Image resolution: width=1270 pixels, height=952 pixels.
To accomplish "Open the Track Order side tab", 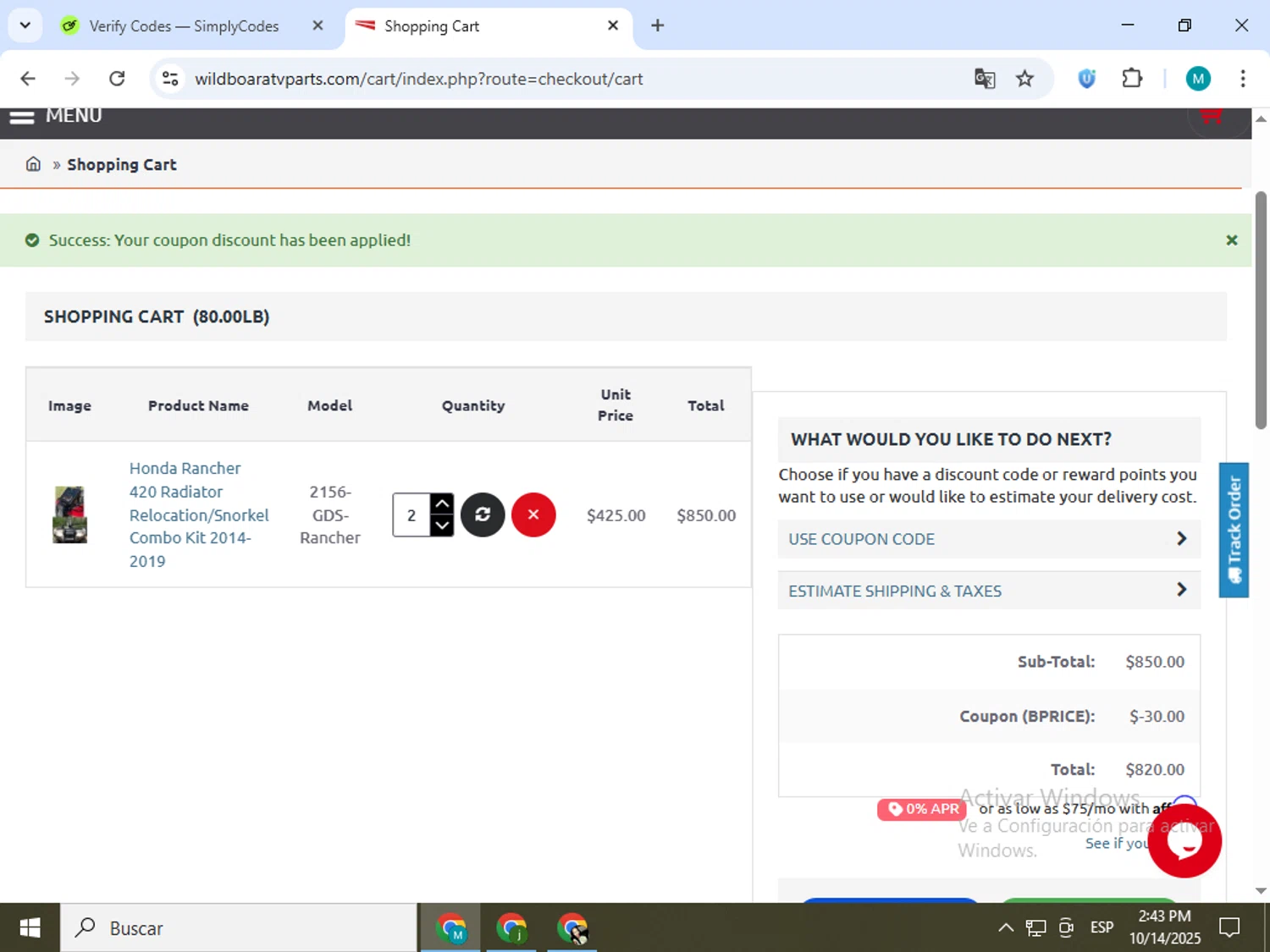I will (1234, 530).
